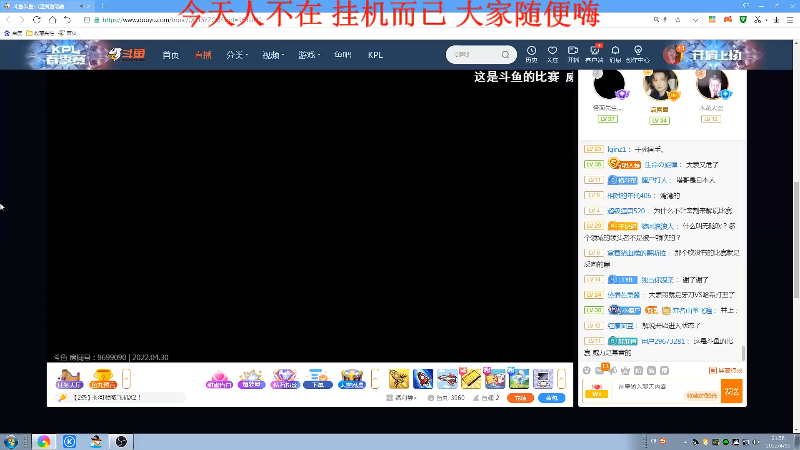Viewport: 800px width, 450px height.
Task: Click the username kjnz1 in chat
Action: coord(616,149)
